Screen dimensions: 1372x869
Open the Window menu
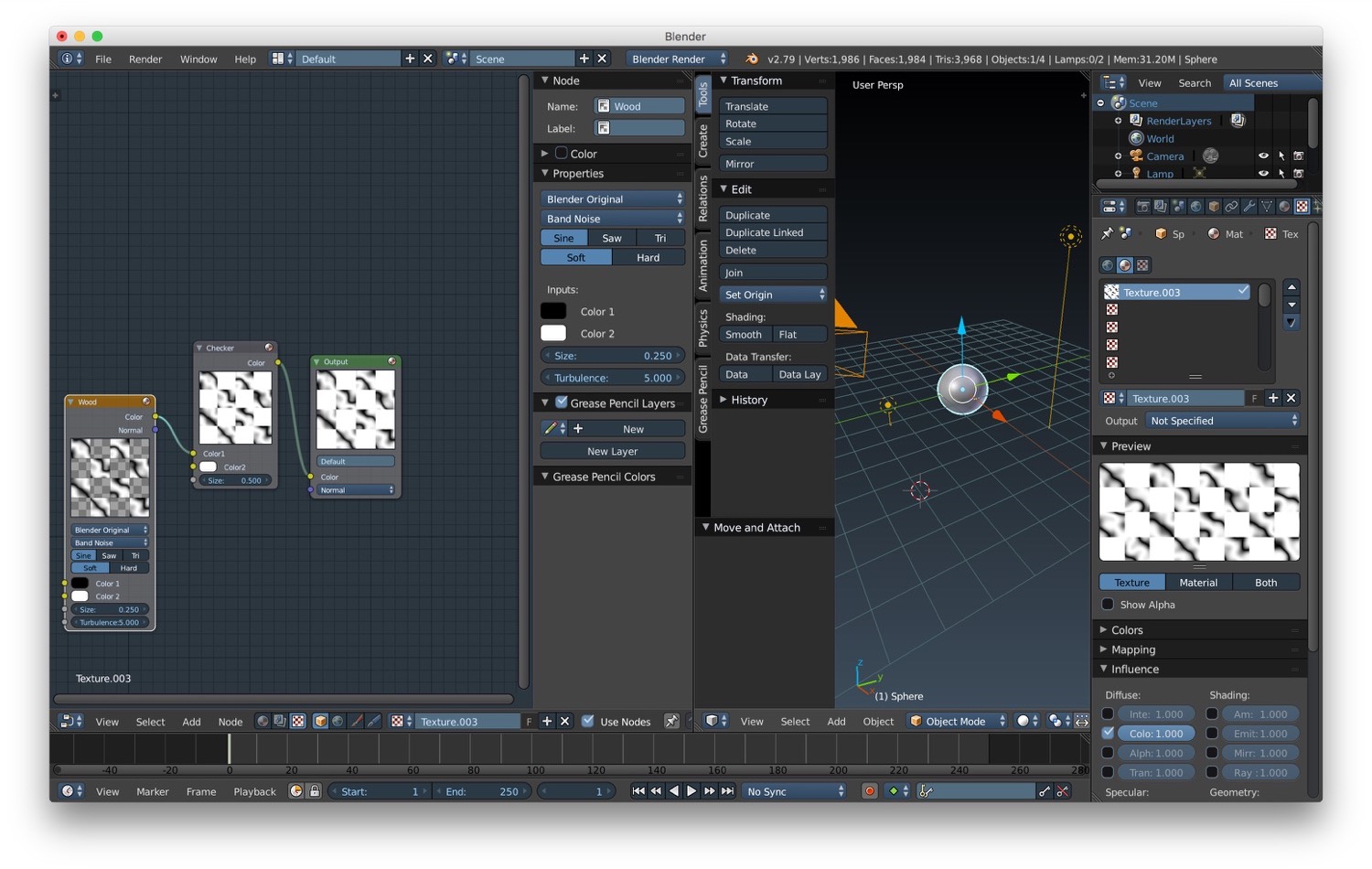tap(198, 59)
